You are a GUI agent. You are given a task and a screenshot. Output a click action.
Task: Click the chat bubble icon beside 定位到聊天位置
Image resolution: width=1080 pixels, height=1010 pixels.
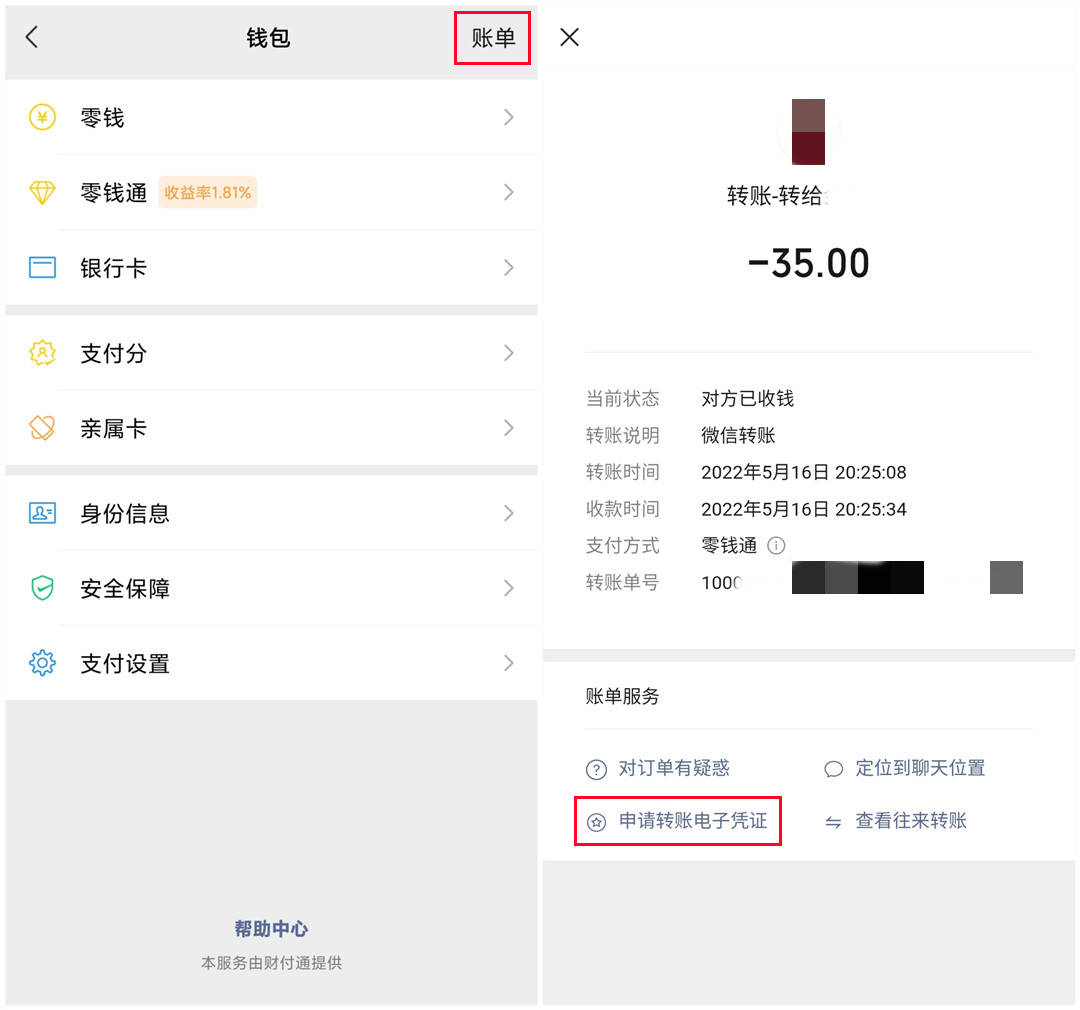[x=833, y=768]
